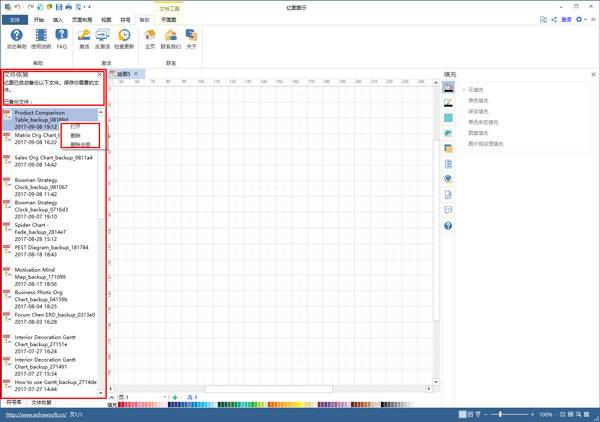
Task: Select 单色填充 solid fill option
Action: [478, 101]
